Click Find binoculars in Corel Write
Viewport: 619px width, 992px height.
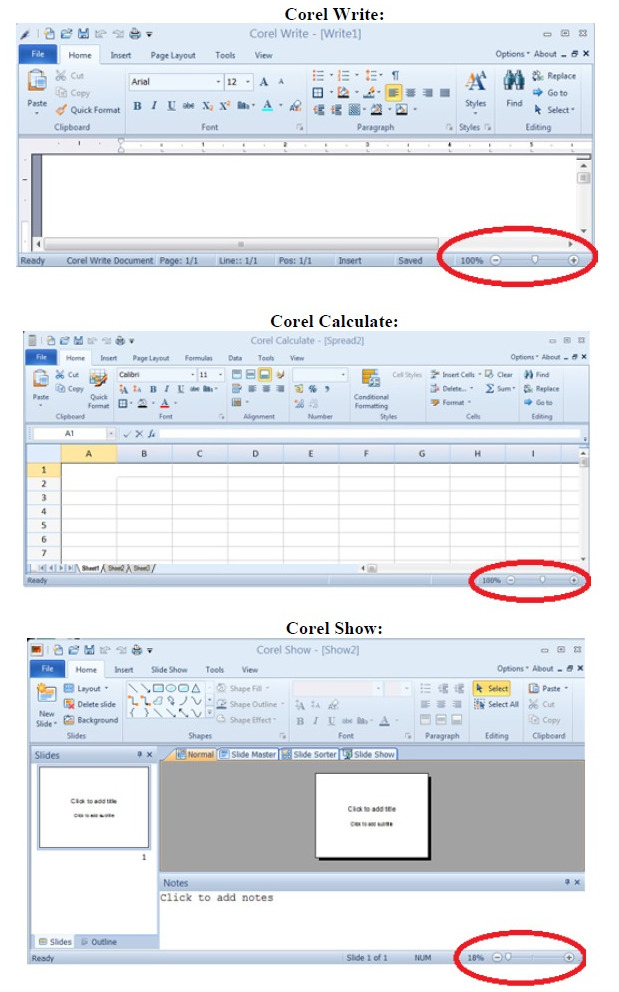coord(514,80)
